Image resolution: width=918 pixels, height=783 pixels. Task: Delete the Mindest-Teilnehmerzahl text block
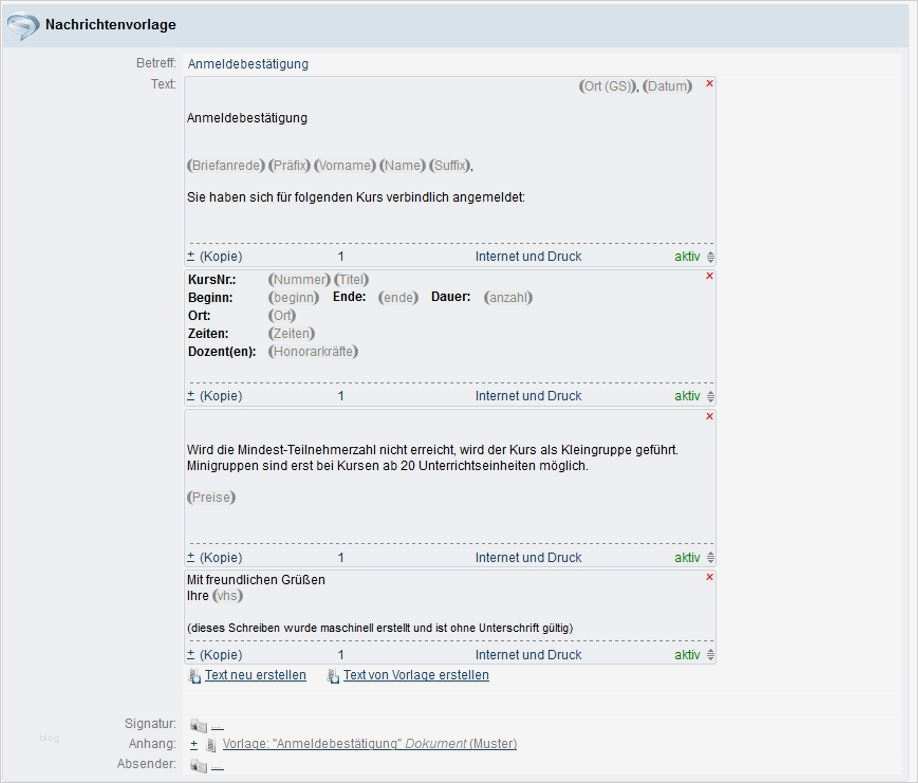tap(710, 416)
